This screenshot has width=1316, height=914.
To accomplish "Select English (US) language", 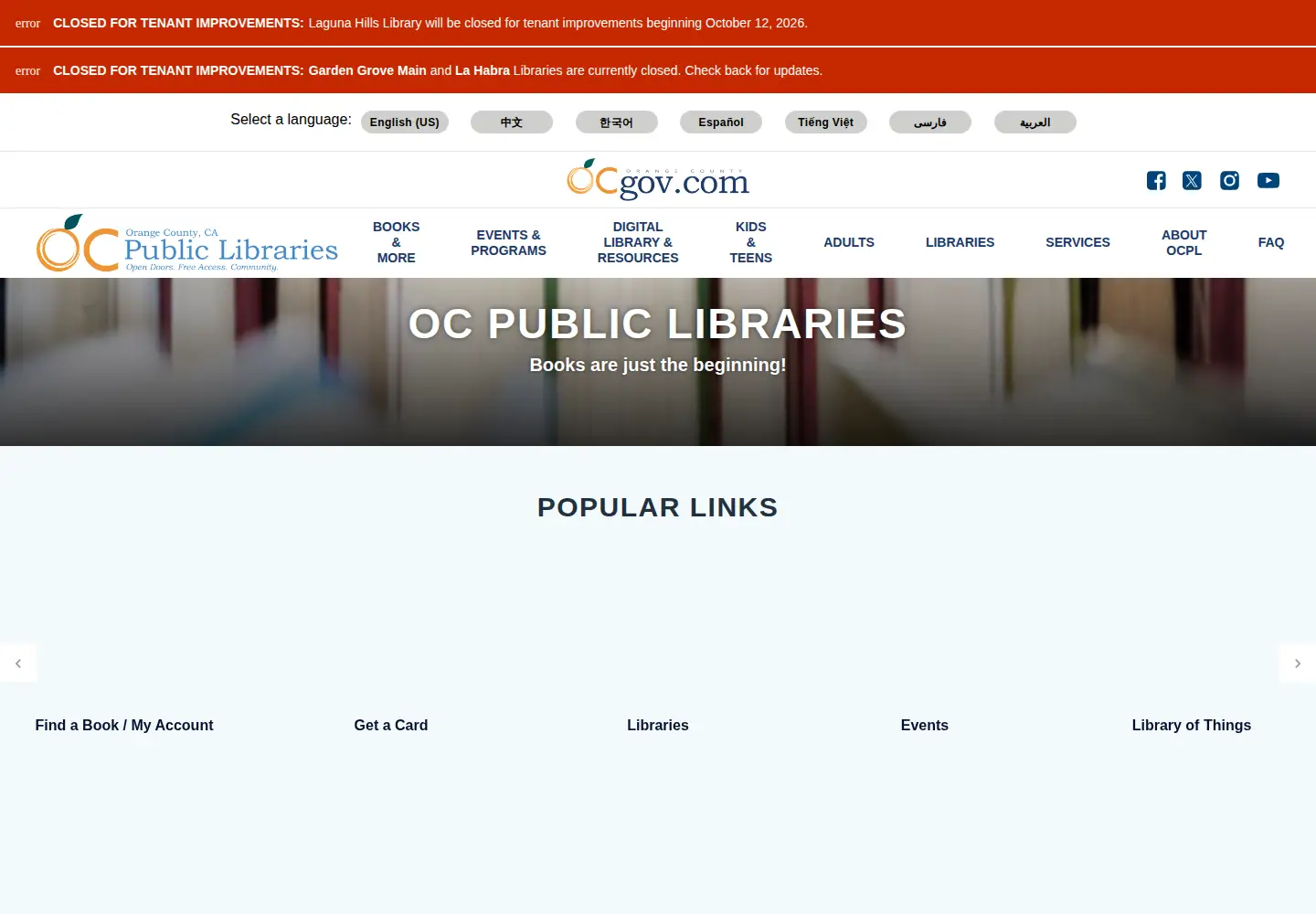I will tap(405, 122).
